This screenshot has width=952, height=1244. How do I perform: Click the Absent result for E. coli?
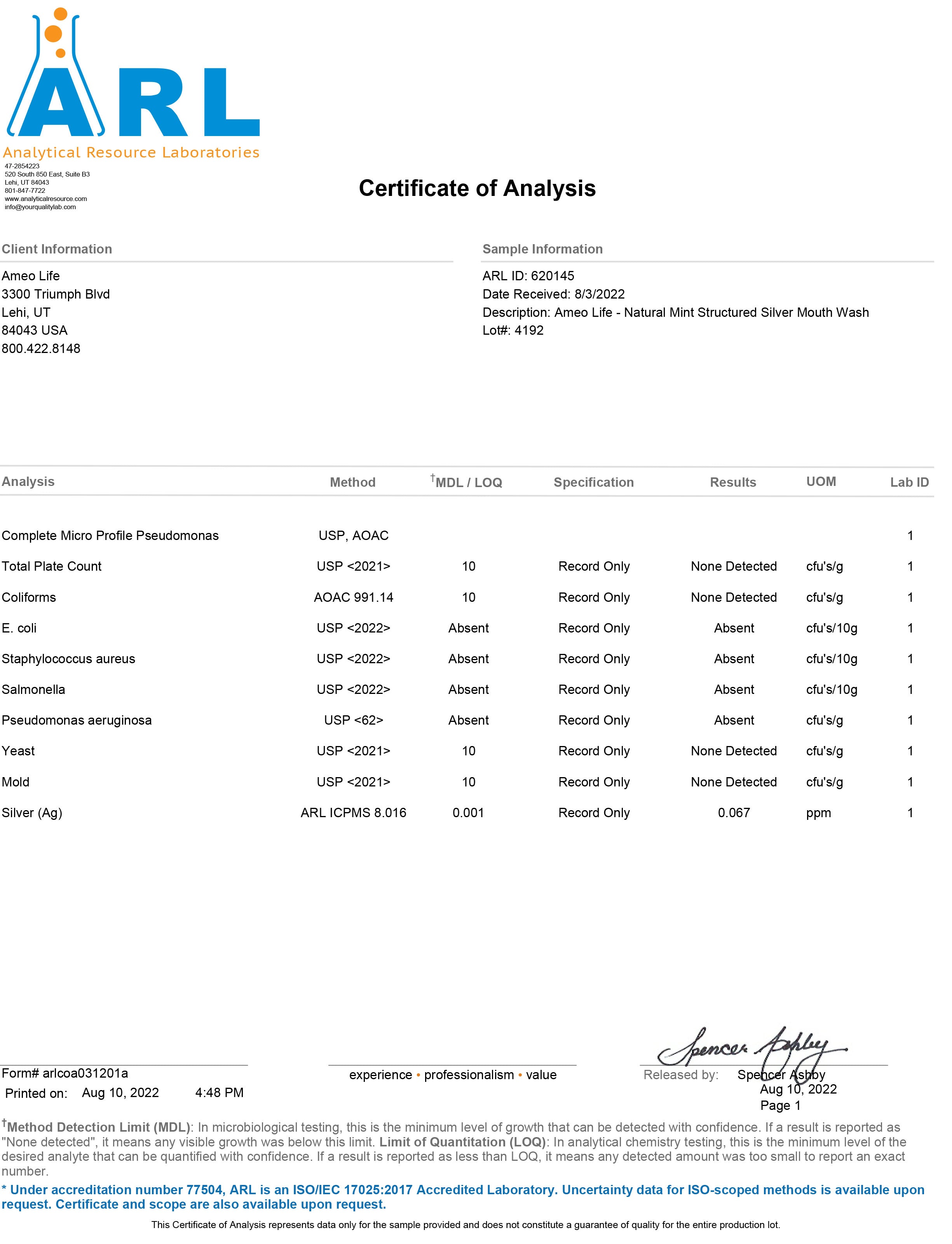tap(734, 628)
